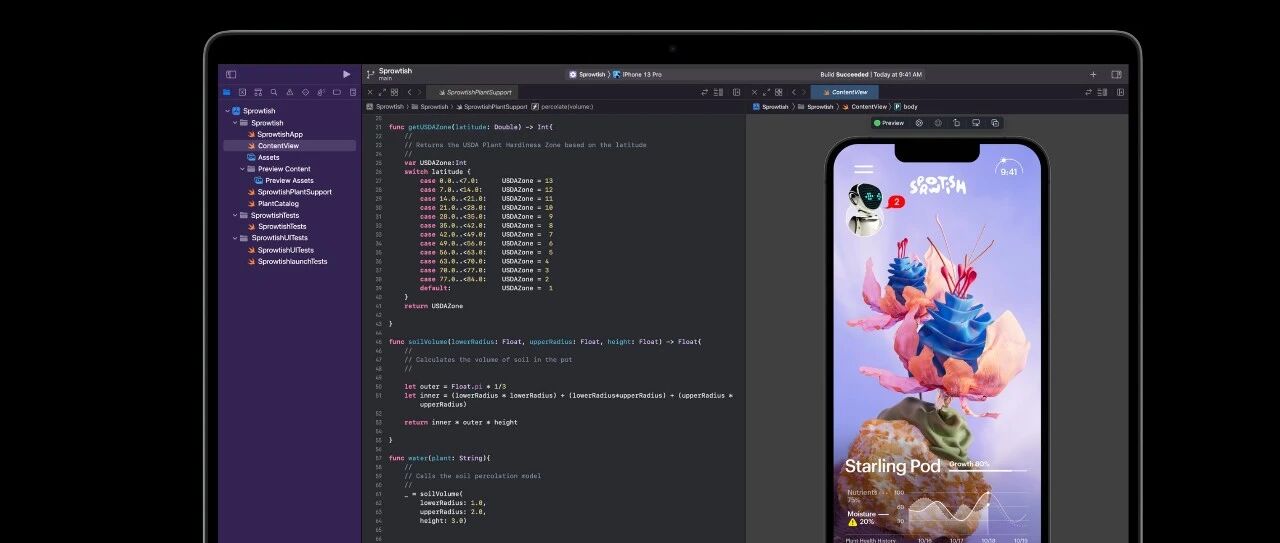Open the Sprowtish scheme selector
This screenshot has height=543, width=1280.
click(588, 74)
